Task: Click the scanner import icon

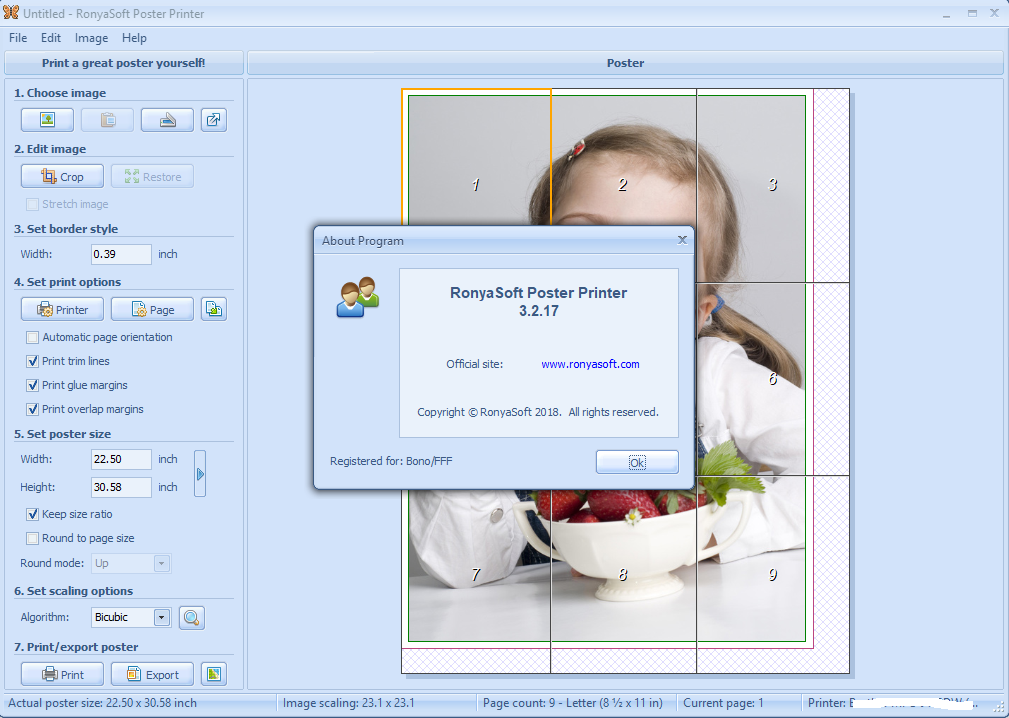Action: pos(167,120)
